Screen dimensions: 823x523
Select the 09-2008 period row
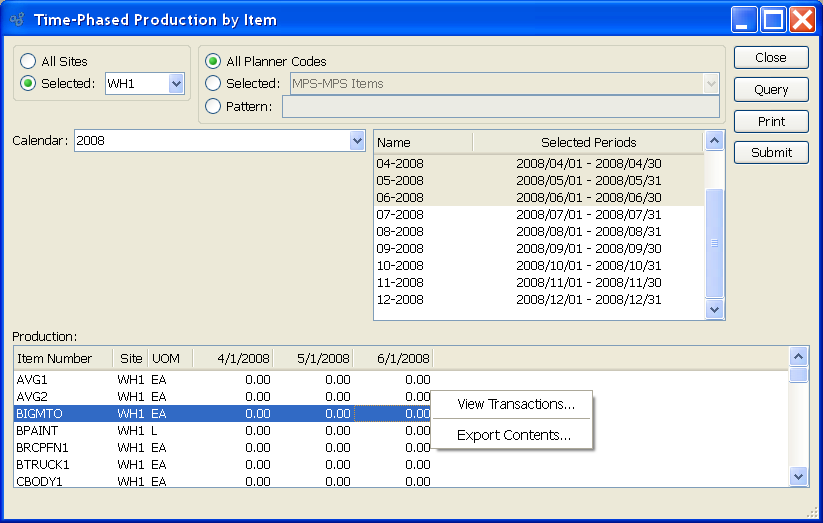[x=538, y=249]
